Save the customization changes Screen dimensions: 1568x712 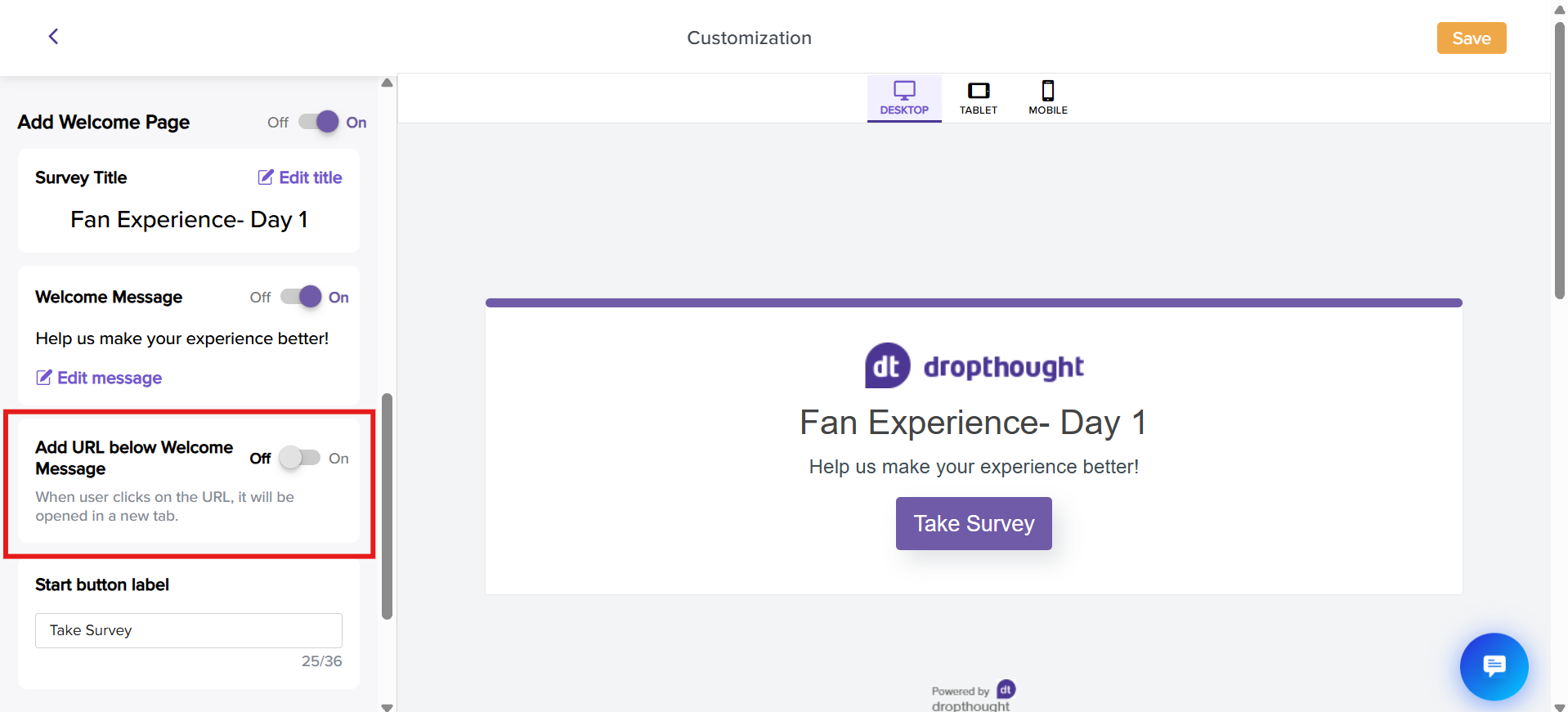click(x=1471, y=38)
